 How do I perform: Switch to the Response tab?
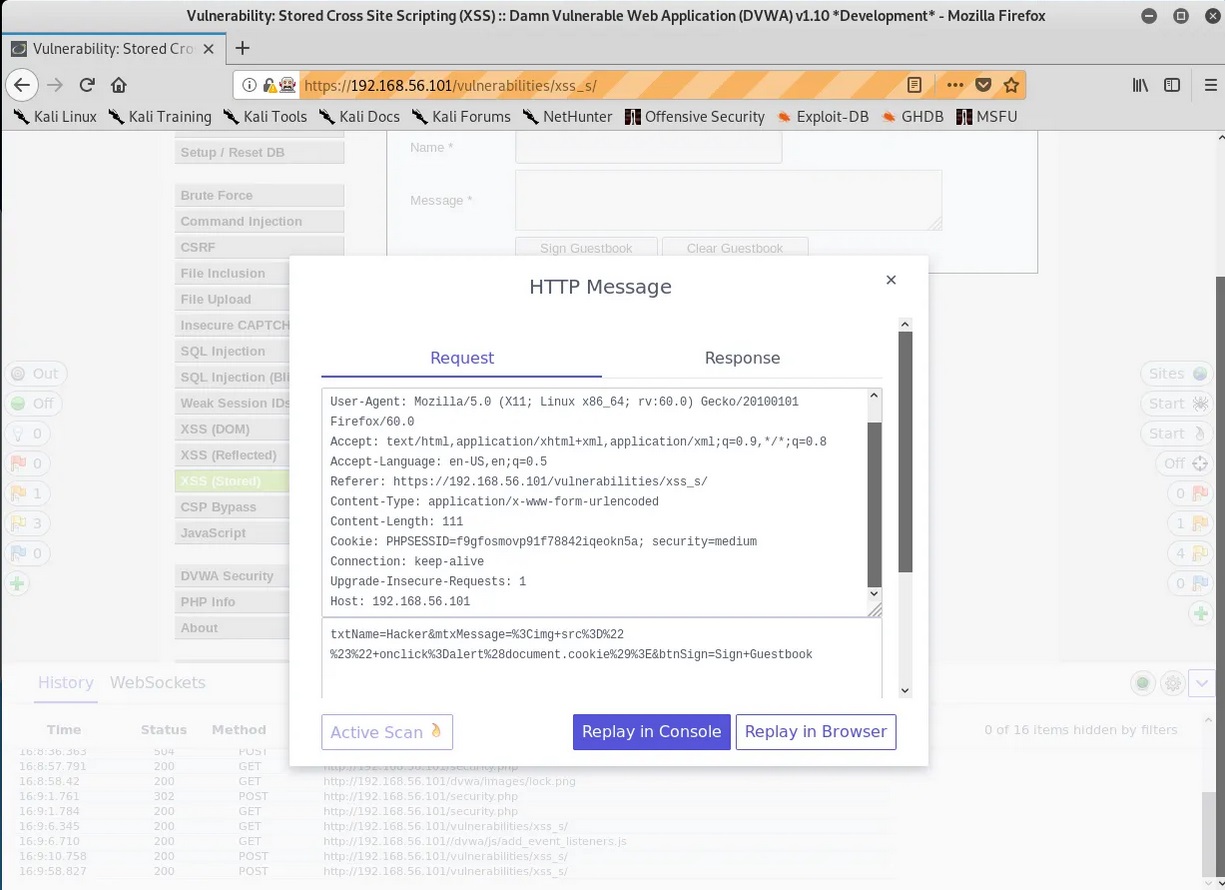[x=742, y=358]
